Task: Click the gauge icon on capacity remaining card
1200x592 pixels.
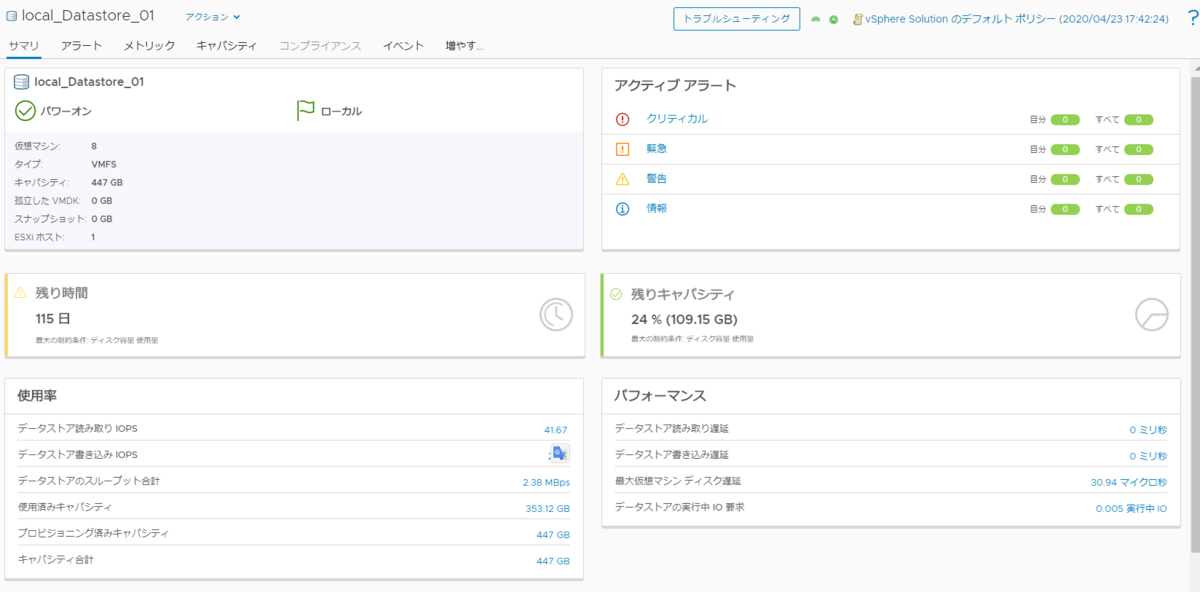Action: (x=1151, y=314)
